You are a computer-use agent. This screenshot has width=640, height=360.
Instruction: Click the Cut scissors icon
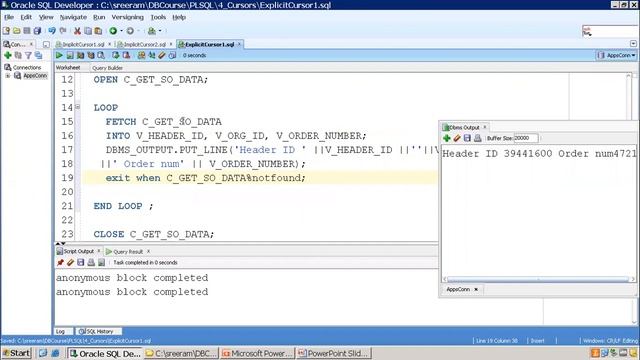77,31
